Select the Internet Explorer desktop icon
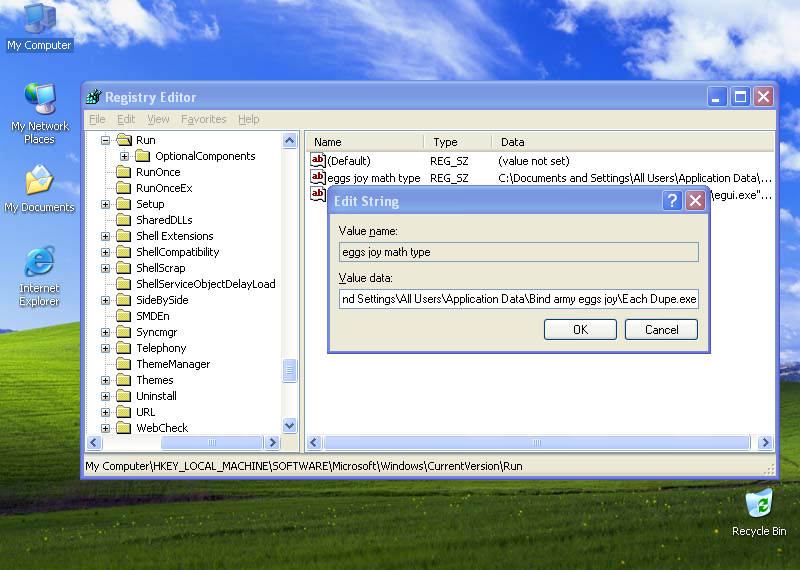The width and height of the screenshot is (800, 570). (x=40, y=276)
